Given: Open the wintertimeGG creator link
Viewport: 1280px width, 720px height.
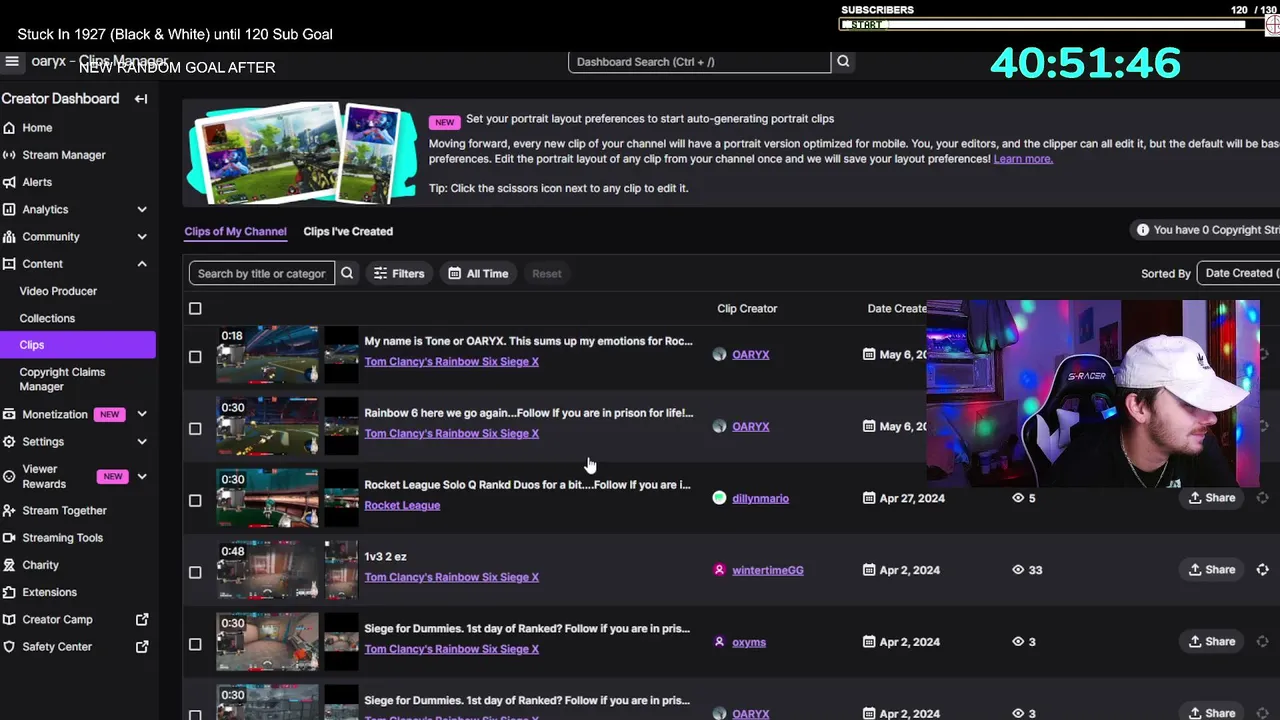Looking at the screenshot, I should click(x=768, y=570).
